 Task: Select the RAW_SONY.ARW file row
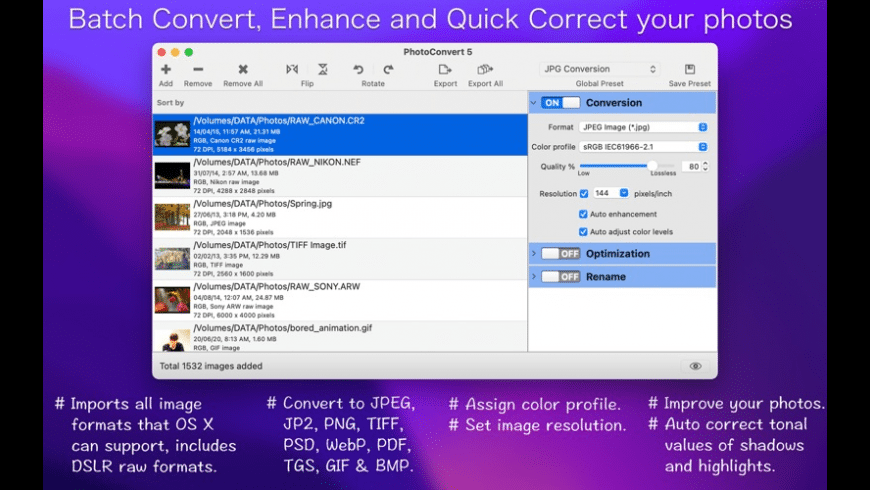[x=340, y=301]
